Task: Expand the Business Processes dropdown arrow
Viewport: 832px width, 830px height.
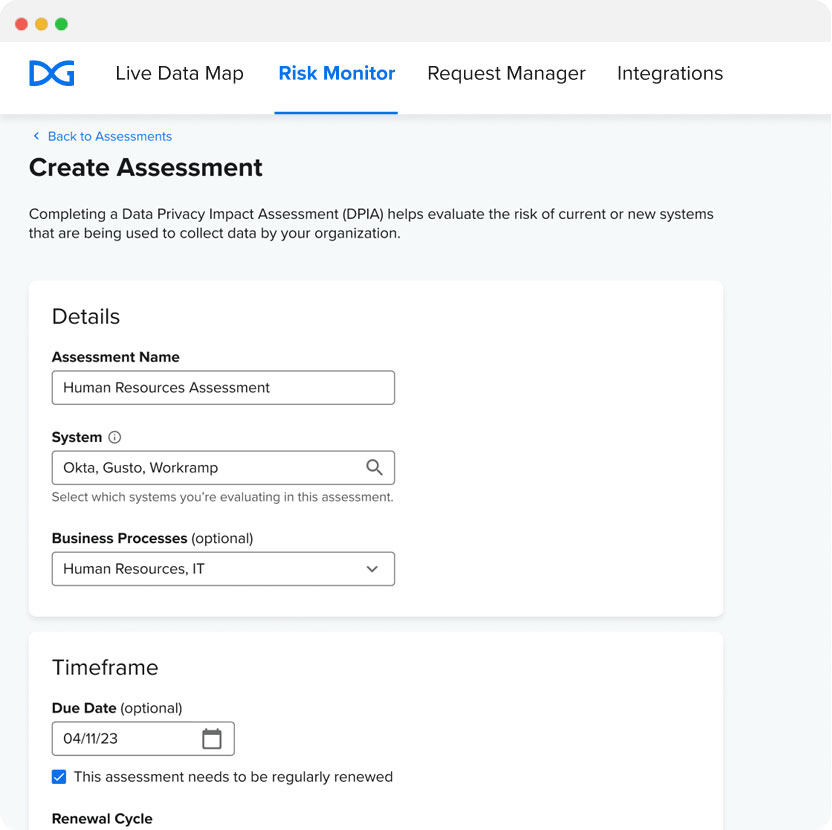Action: tap(372, 569)
